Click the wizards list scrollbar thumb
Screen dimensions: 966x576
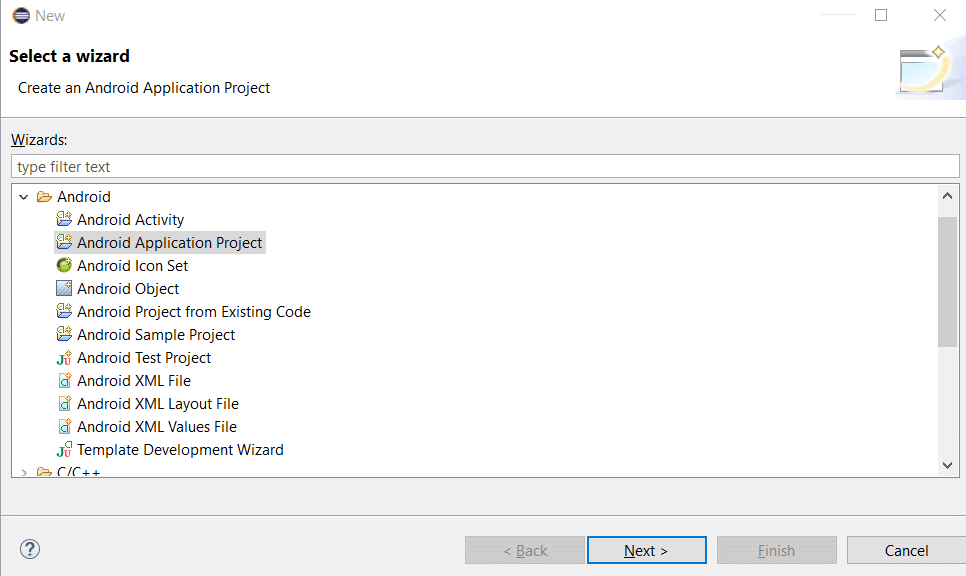(948, 282)
